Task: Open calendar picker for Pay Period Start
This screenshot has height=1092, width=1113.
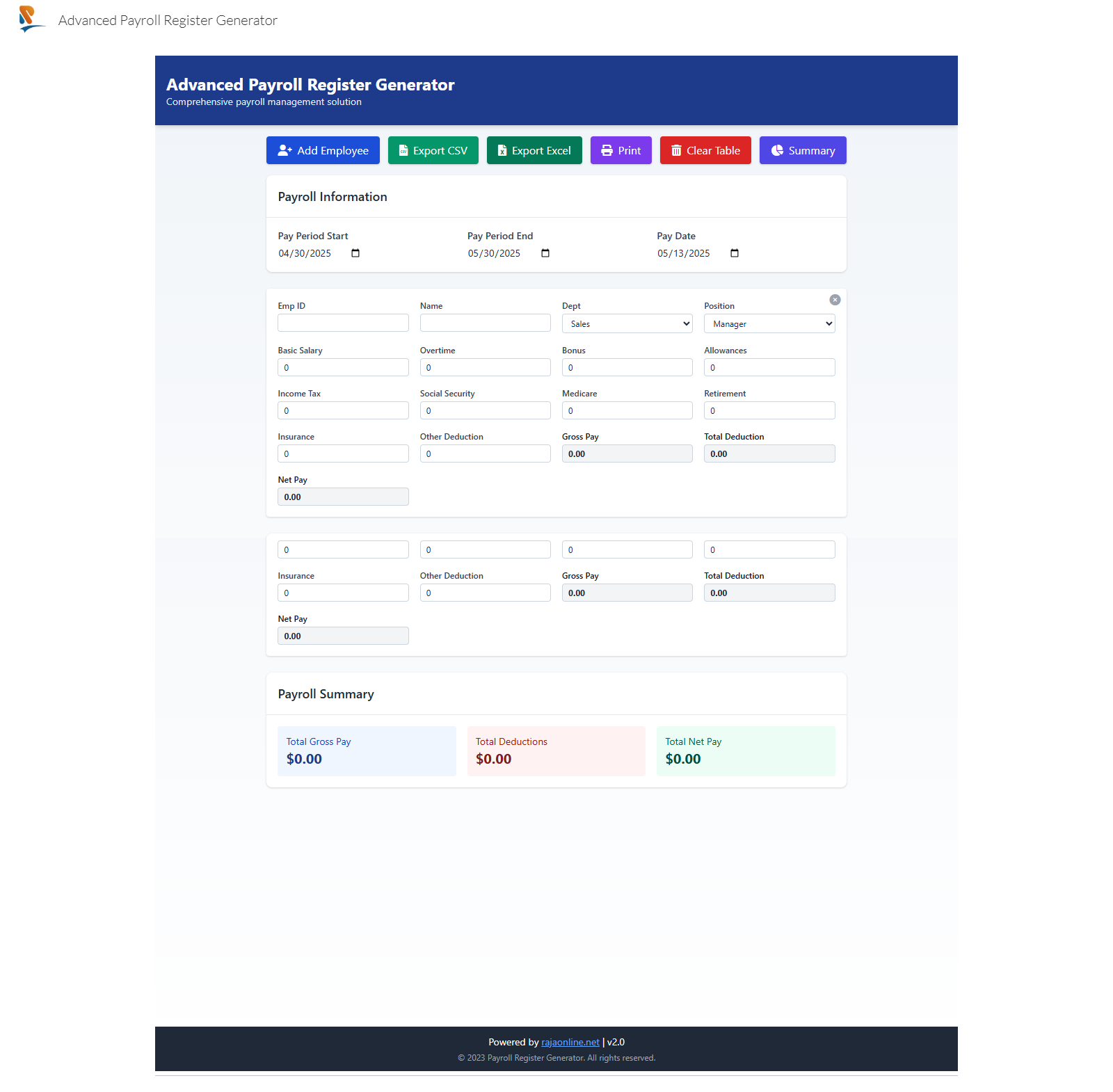Action: (355, 253)
